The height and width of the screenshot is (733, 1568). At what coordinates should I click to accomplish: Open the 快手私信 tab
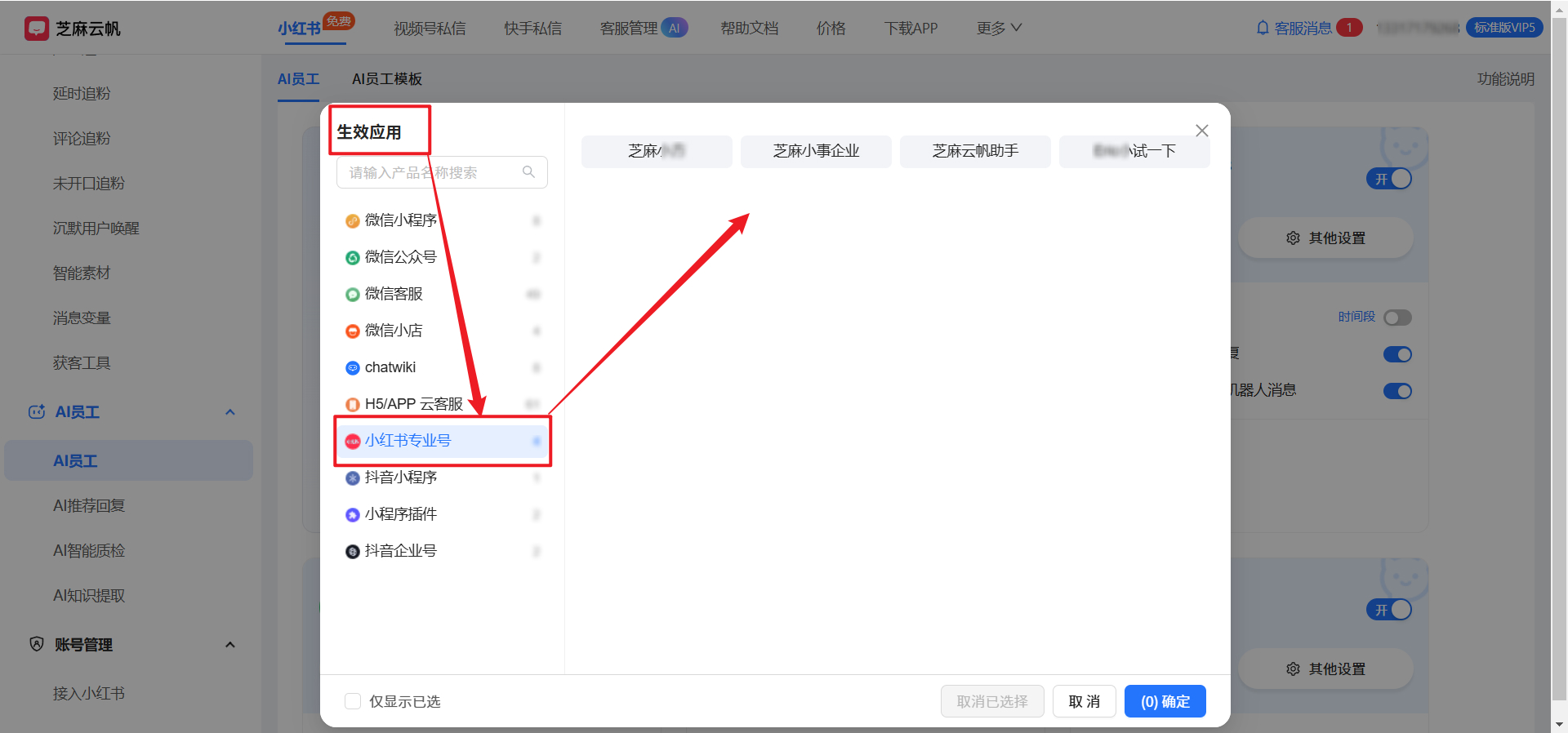[532, 29]
